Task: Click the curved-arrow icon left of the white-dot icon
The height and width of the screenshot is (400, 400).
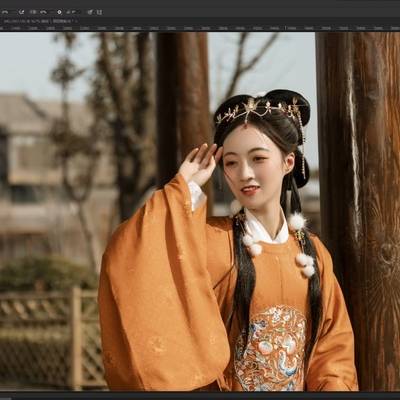Action: point(43,12)
